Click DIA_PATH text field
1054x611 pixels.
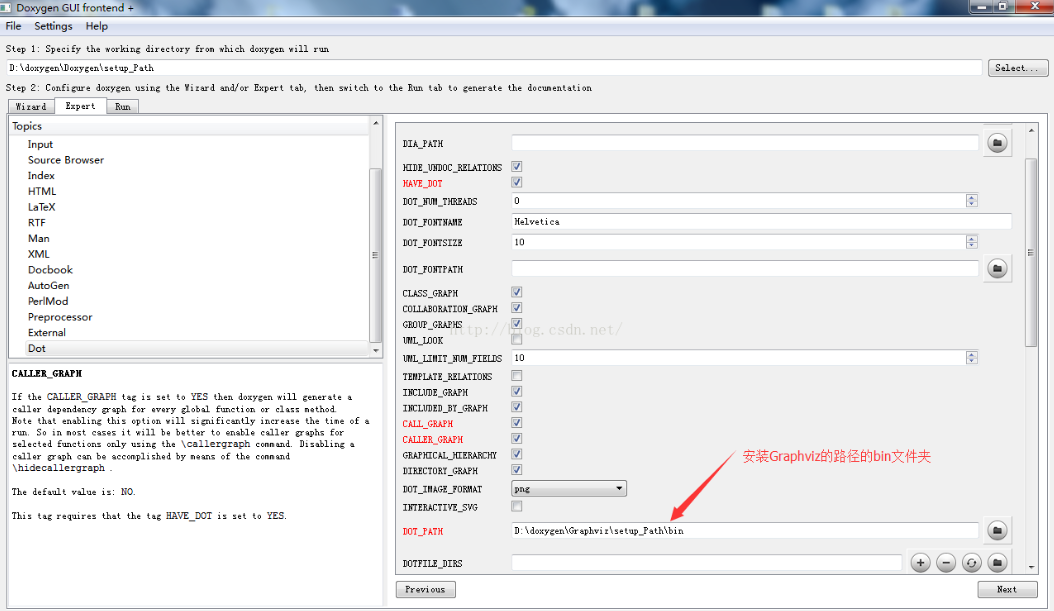(745, 142)
